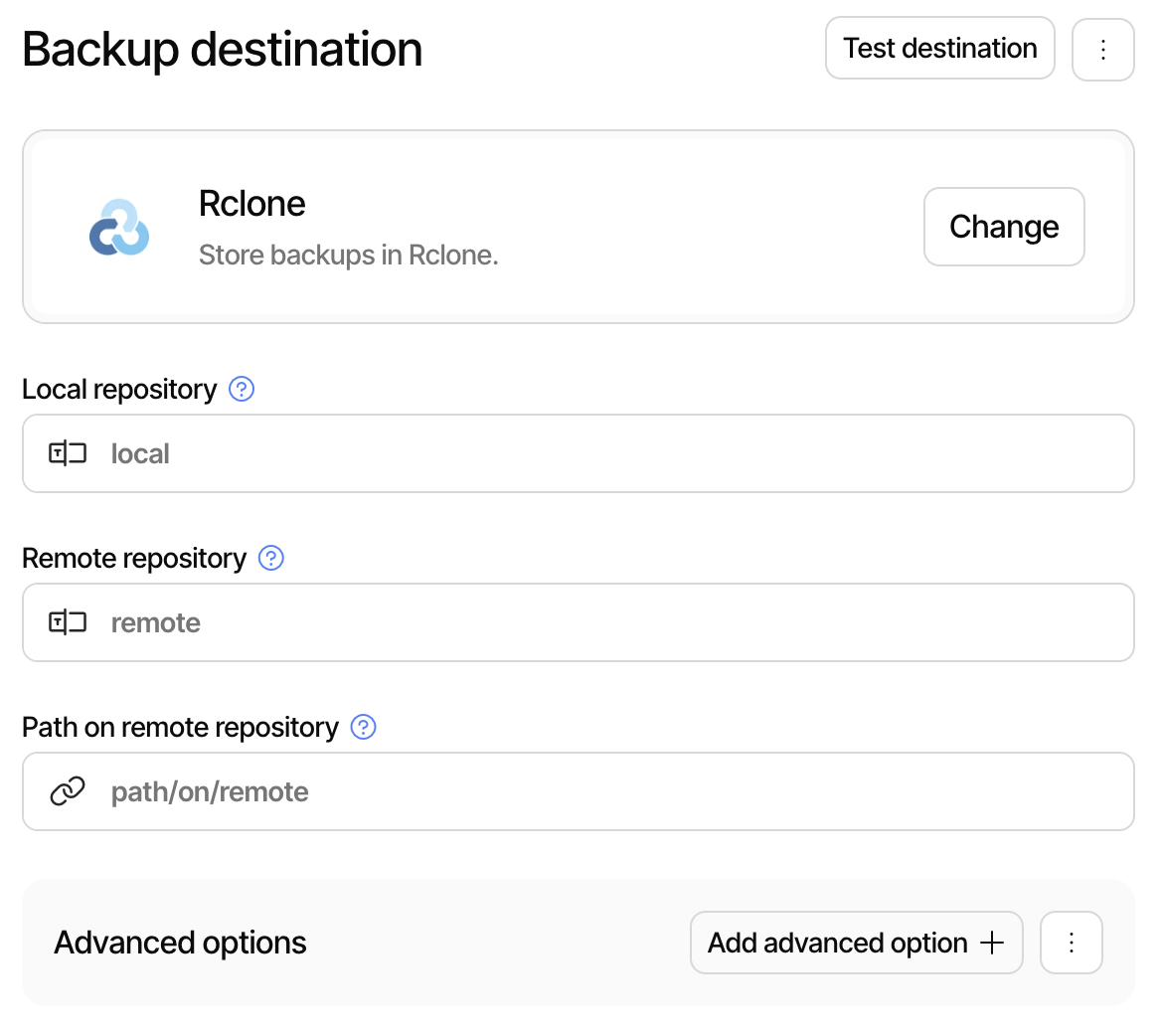Click the plus icon on Add advanced option
Screen dimensions: 1161x1036
(x=992, y=943)
